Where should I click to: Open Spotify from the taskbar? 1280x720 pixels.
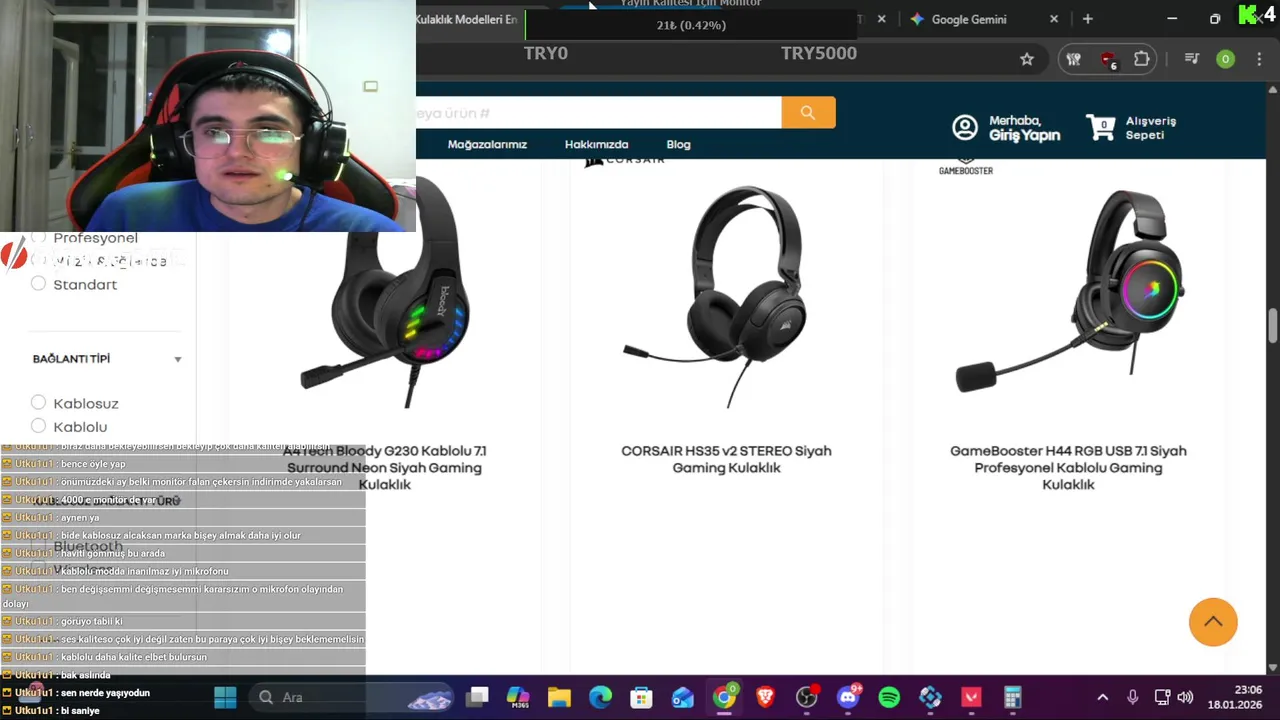889,697
